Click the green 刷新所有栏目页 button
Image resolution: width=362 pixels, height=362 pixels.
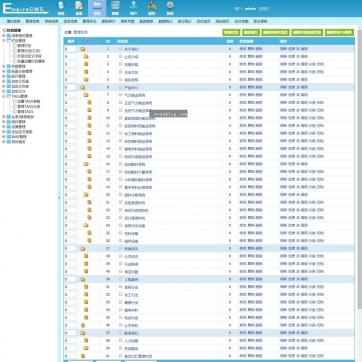click(x=275, y=32)
